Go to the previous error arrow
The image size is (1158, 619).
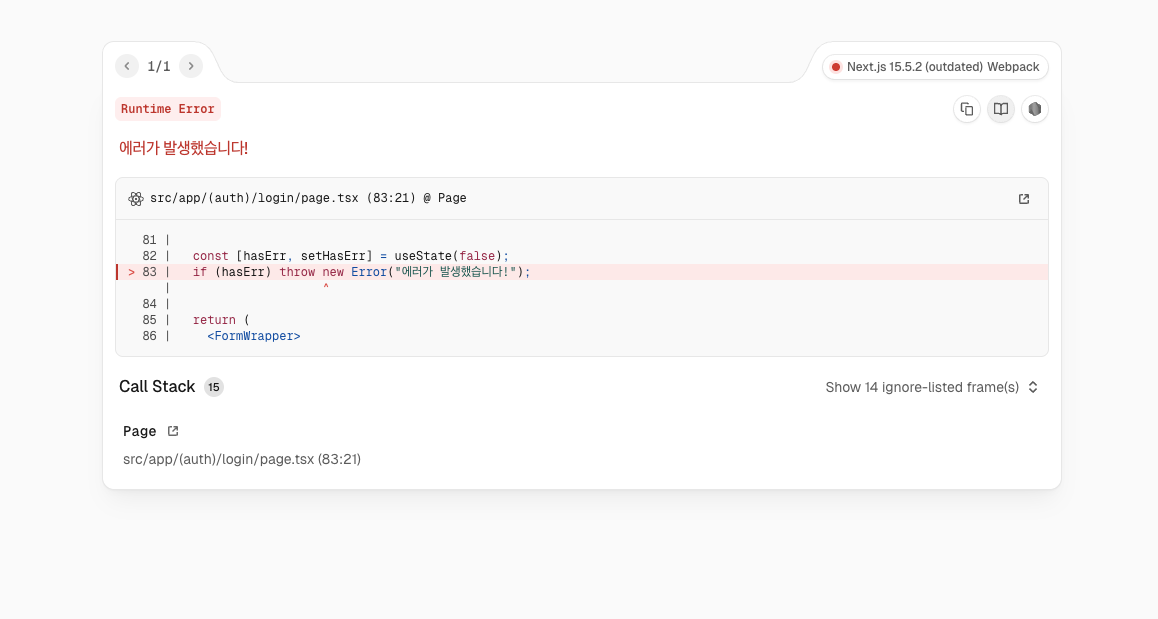point(127,66)
